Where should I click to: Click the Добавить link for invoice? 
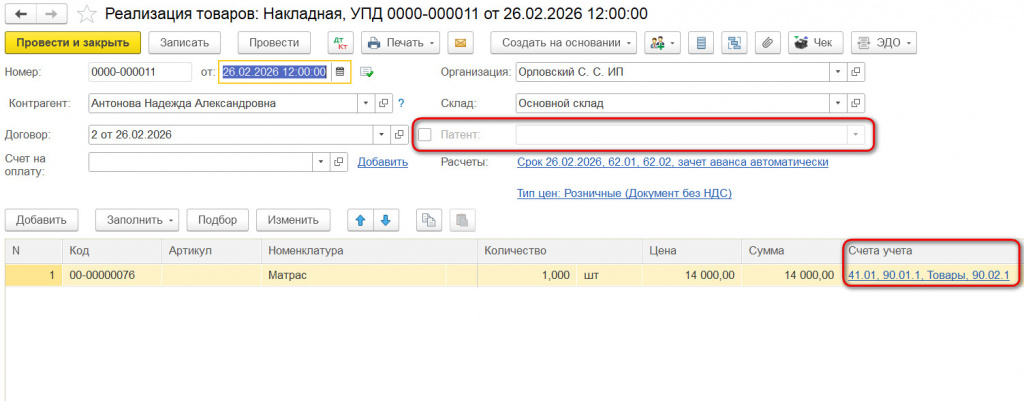click(383, 162)
